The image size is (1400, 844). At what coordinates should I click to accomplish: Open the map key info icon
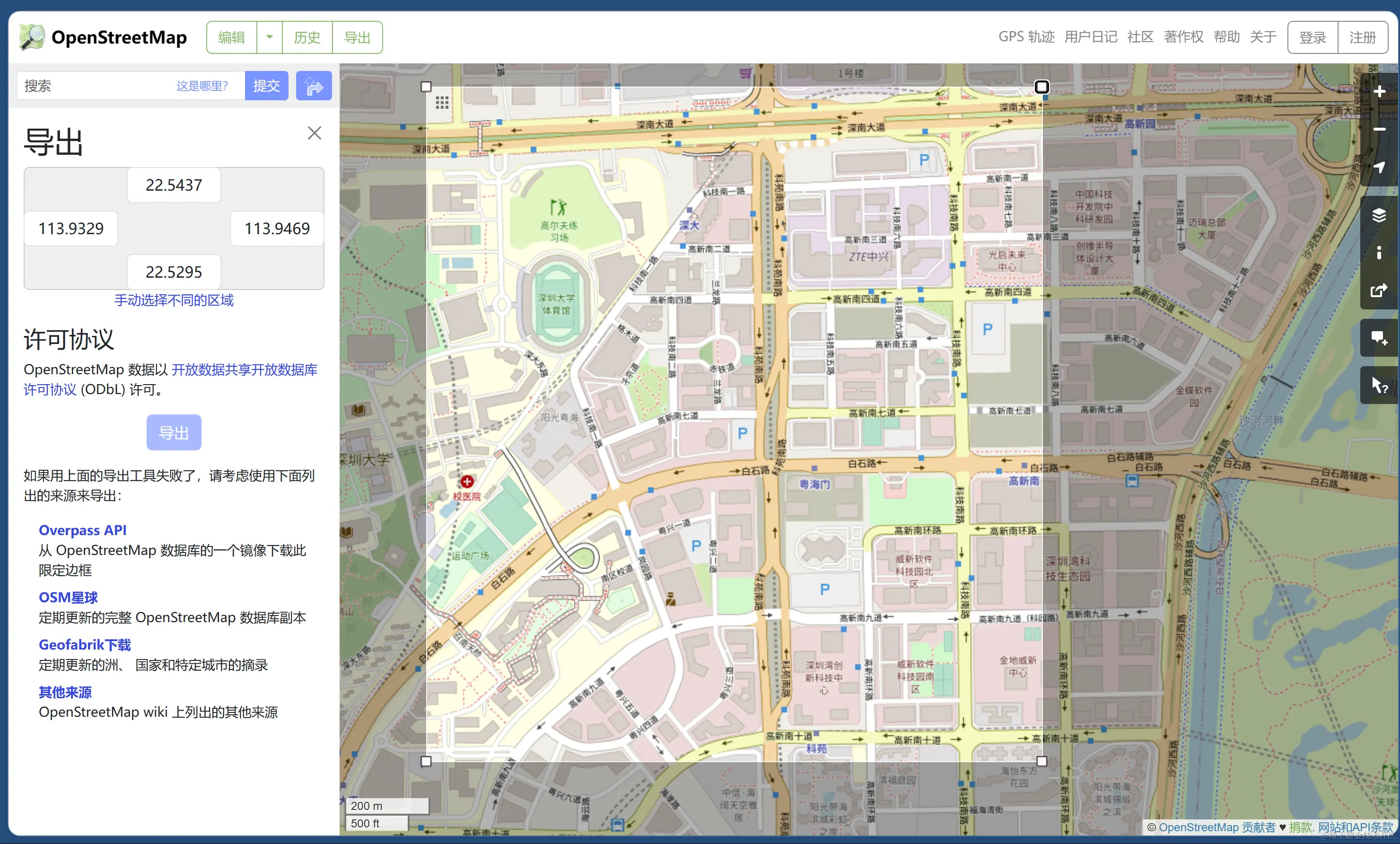point(1378,252)
